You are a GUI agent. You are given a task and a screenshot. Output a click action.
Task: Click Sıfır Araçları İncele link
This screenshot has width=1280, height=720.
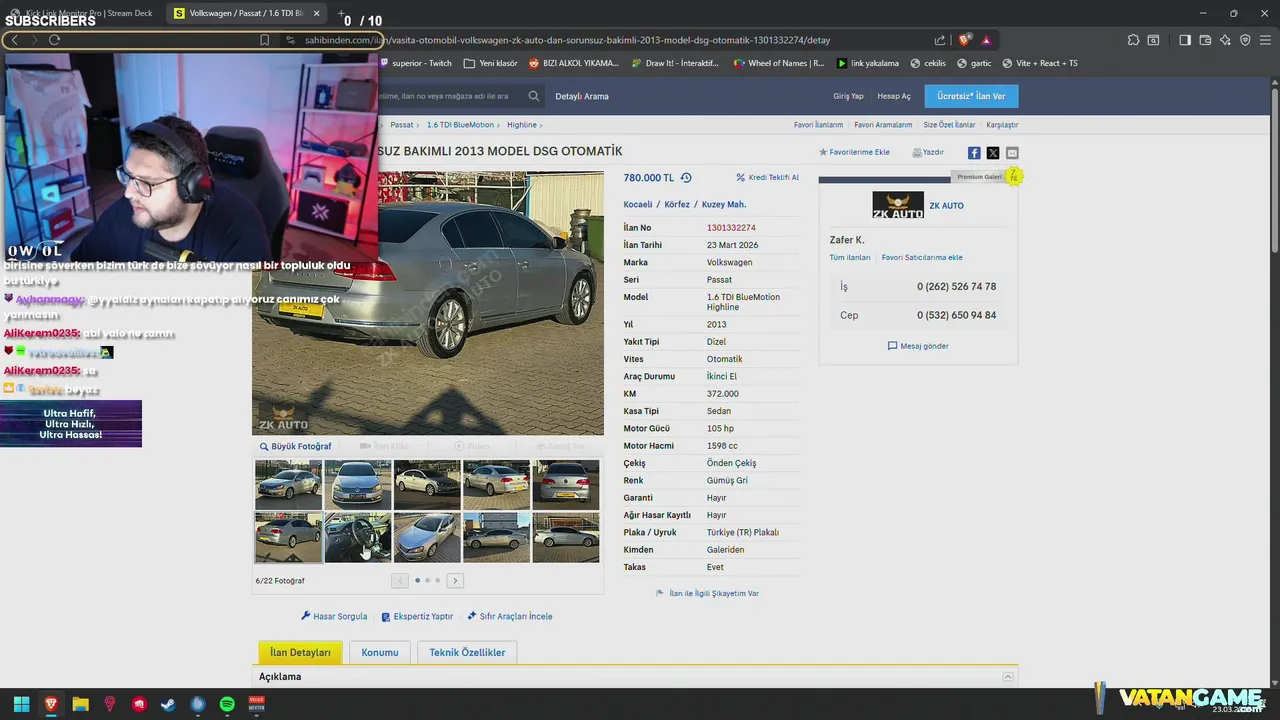(x=510, y=616)
